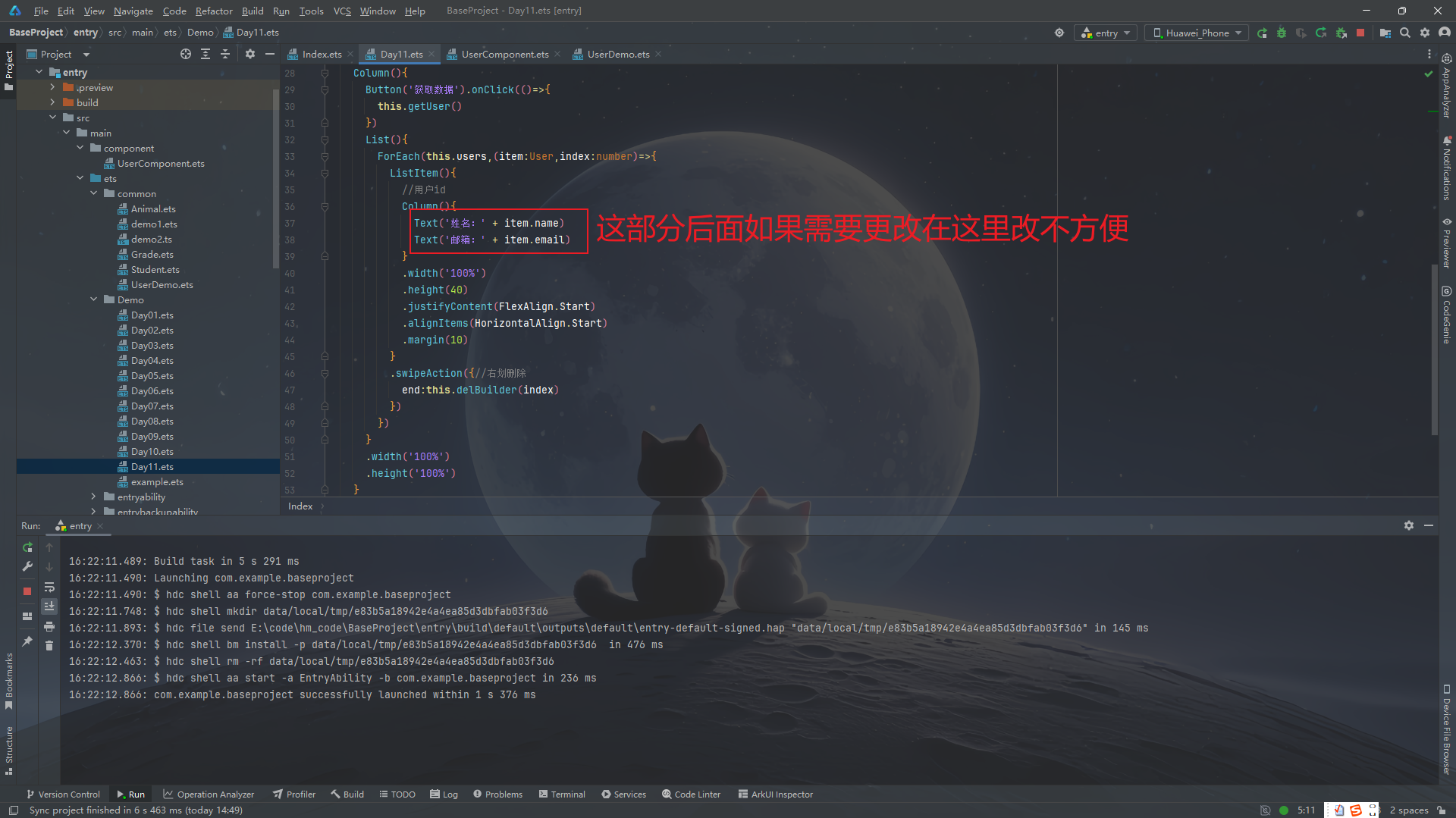Click Apply Changes reload icon in toolbar
The height and width of the screenshot is (818, 1456).
pyautogui.click(x=1321, y=33)
